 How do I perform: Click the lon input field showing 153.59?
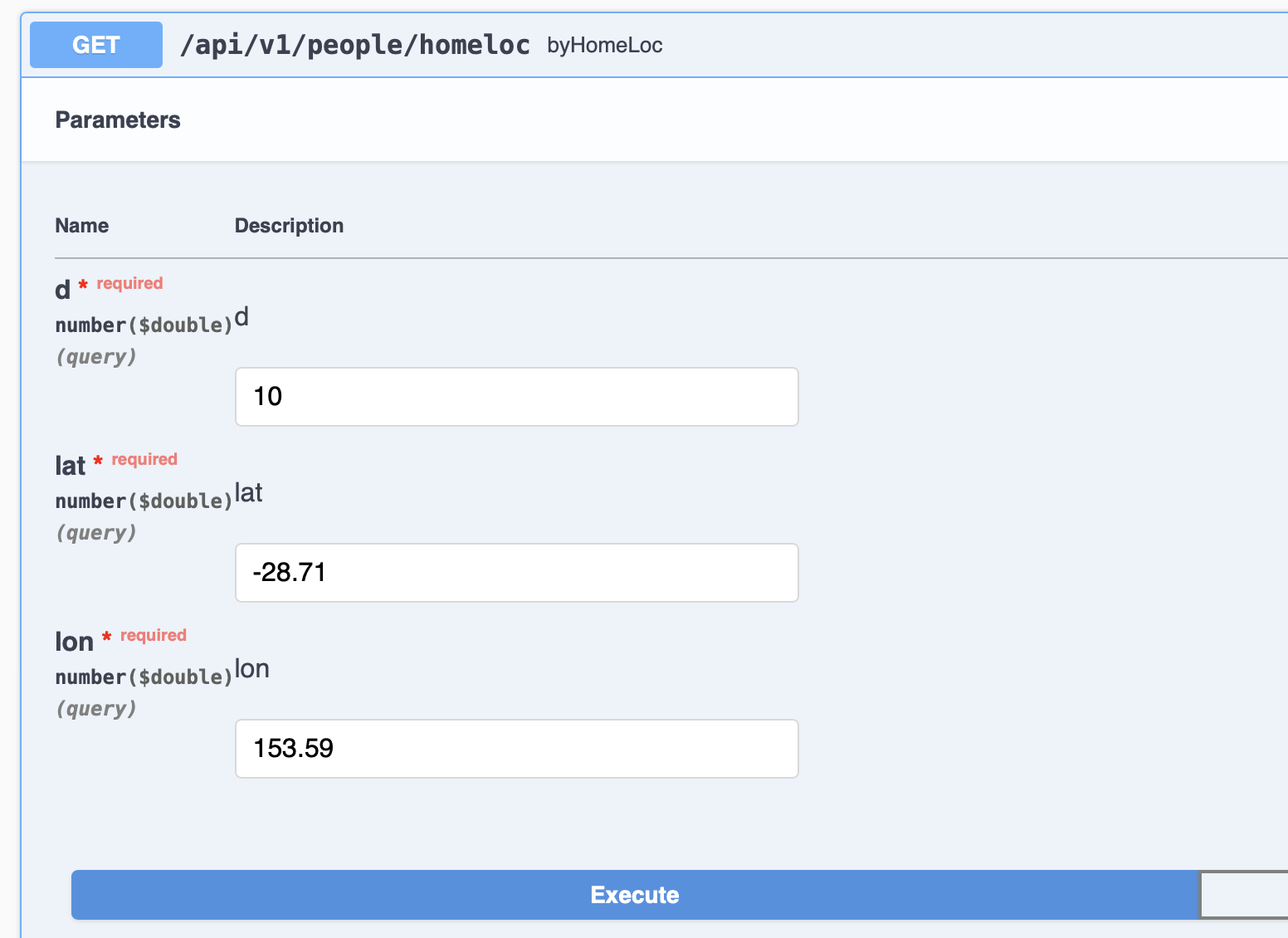pyautogui.click(x=516, y=749)
